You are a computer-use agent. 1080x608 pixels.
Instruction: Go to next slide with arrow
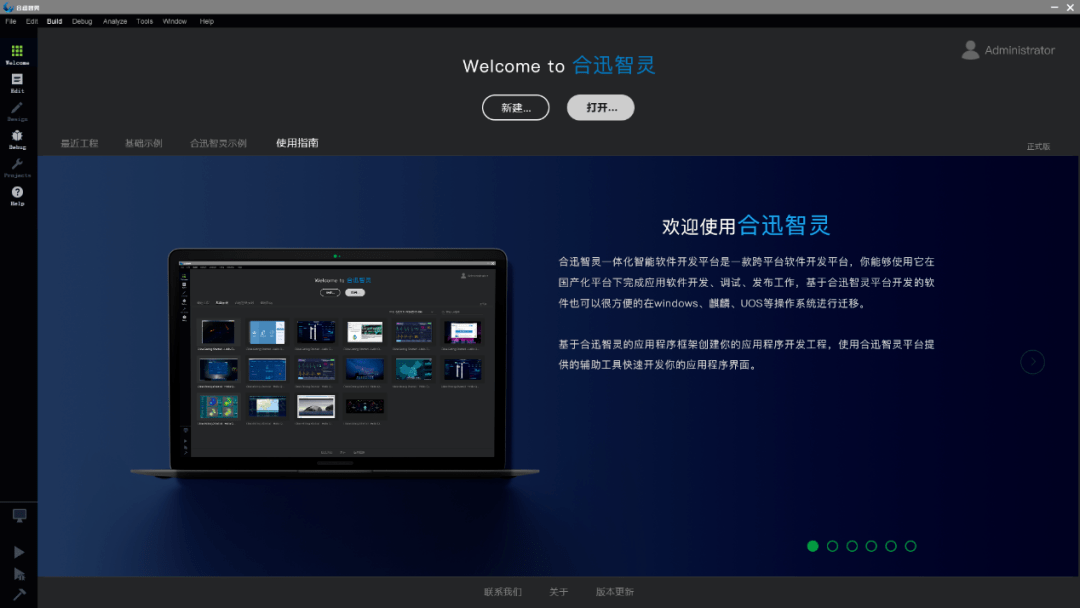(1032, 361)
